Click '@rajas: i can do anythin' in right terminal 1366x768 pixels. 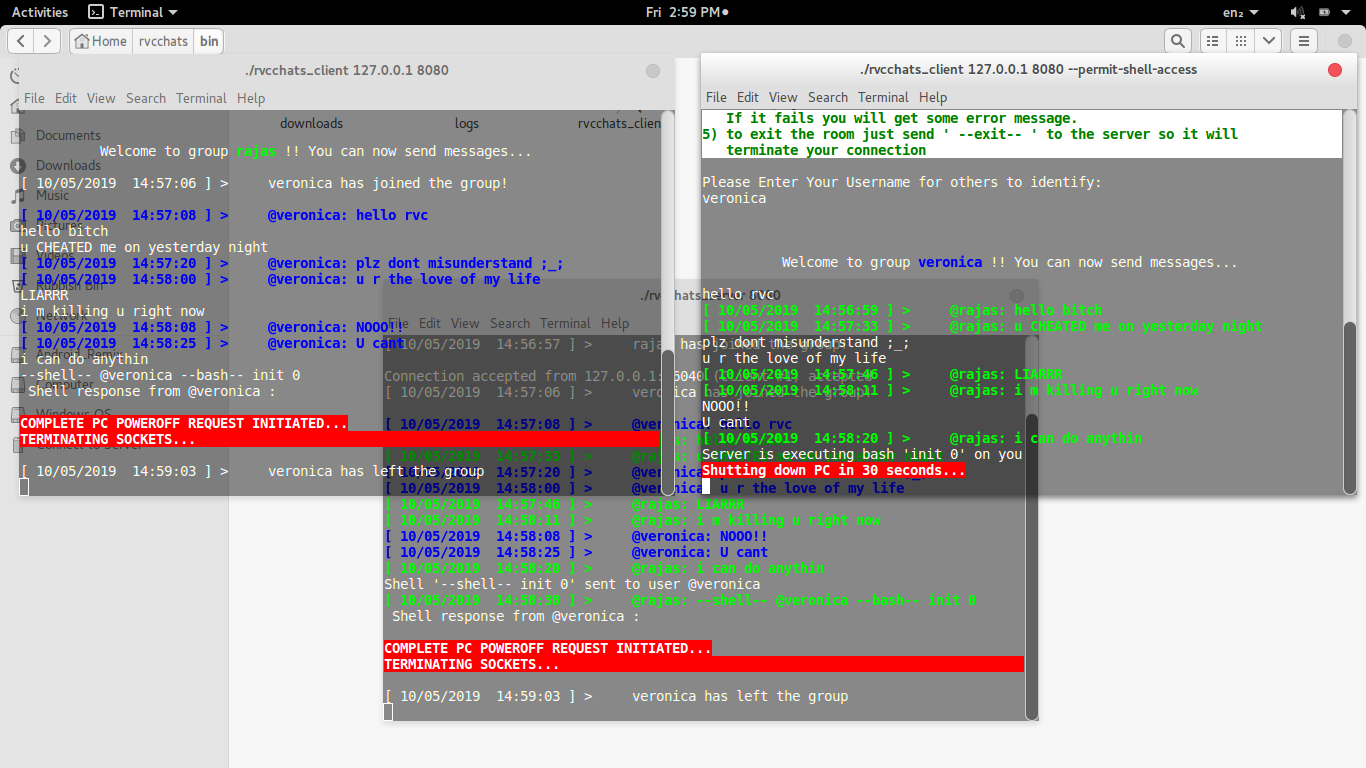click(1046, 438)
